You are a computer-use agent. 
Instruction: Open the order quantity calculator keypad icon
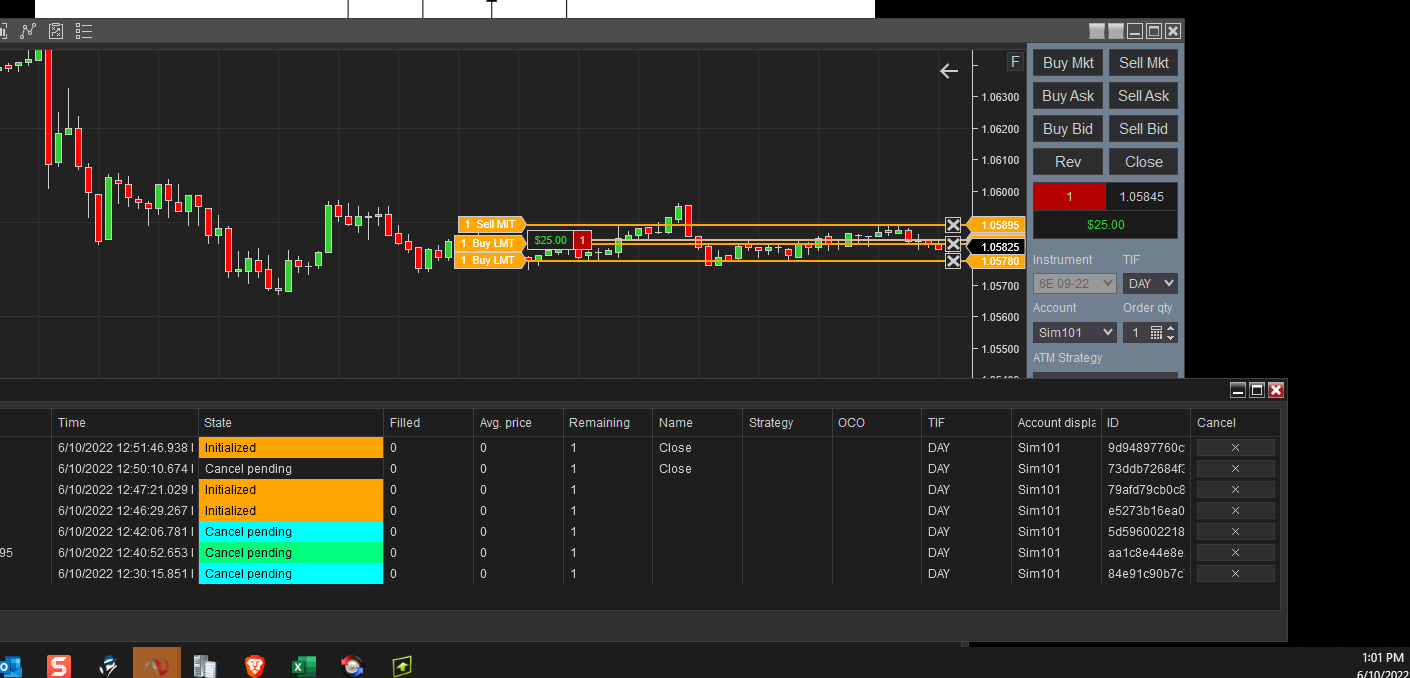pyautogui.click(x=1157, y=332)
